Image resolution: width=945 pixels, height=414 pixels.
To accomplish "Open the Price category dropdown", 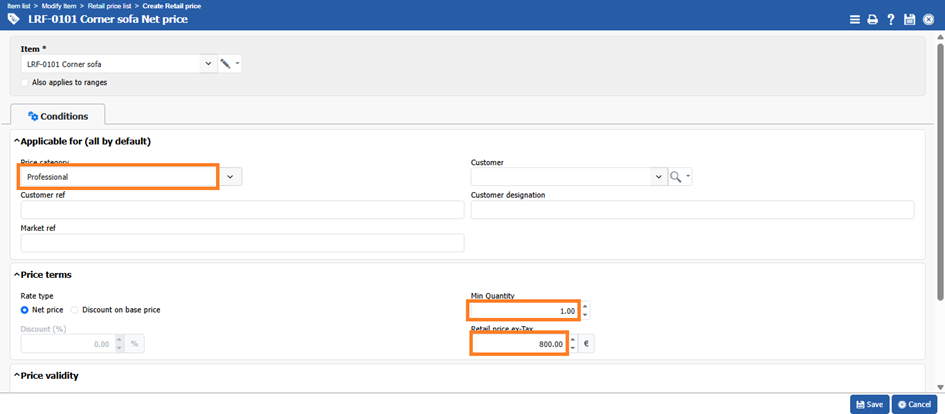I will pos(230,177).
